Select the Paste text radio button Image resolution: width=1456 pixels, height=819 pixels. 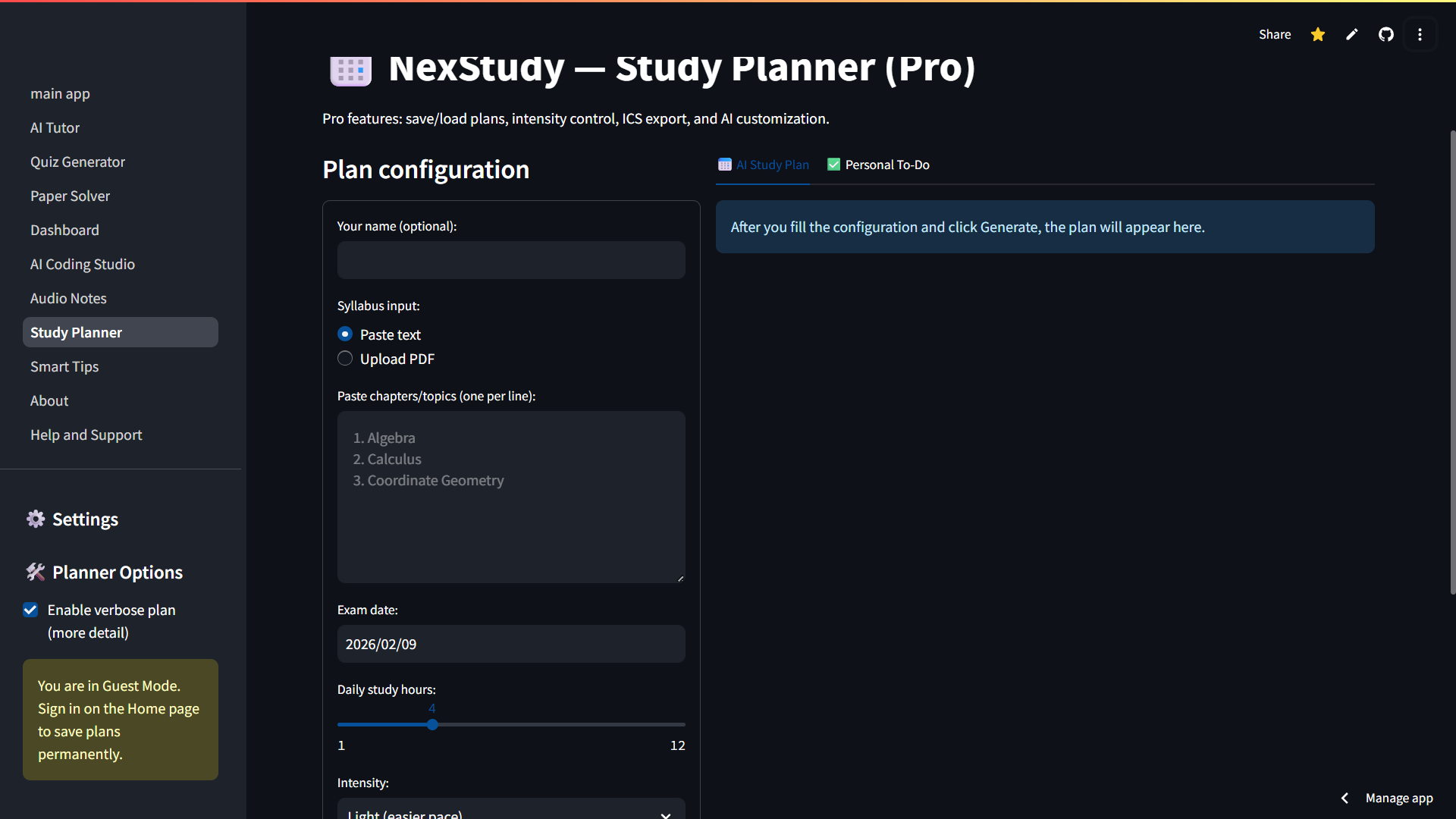(345, 334)
